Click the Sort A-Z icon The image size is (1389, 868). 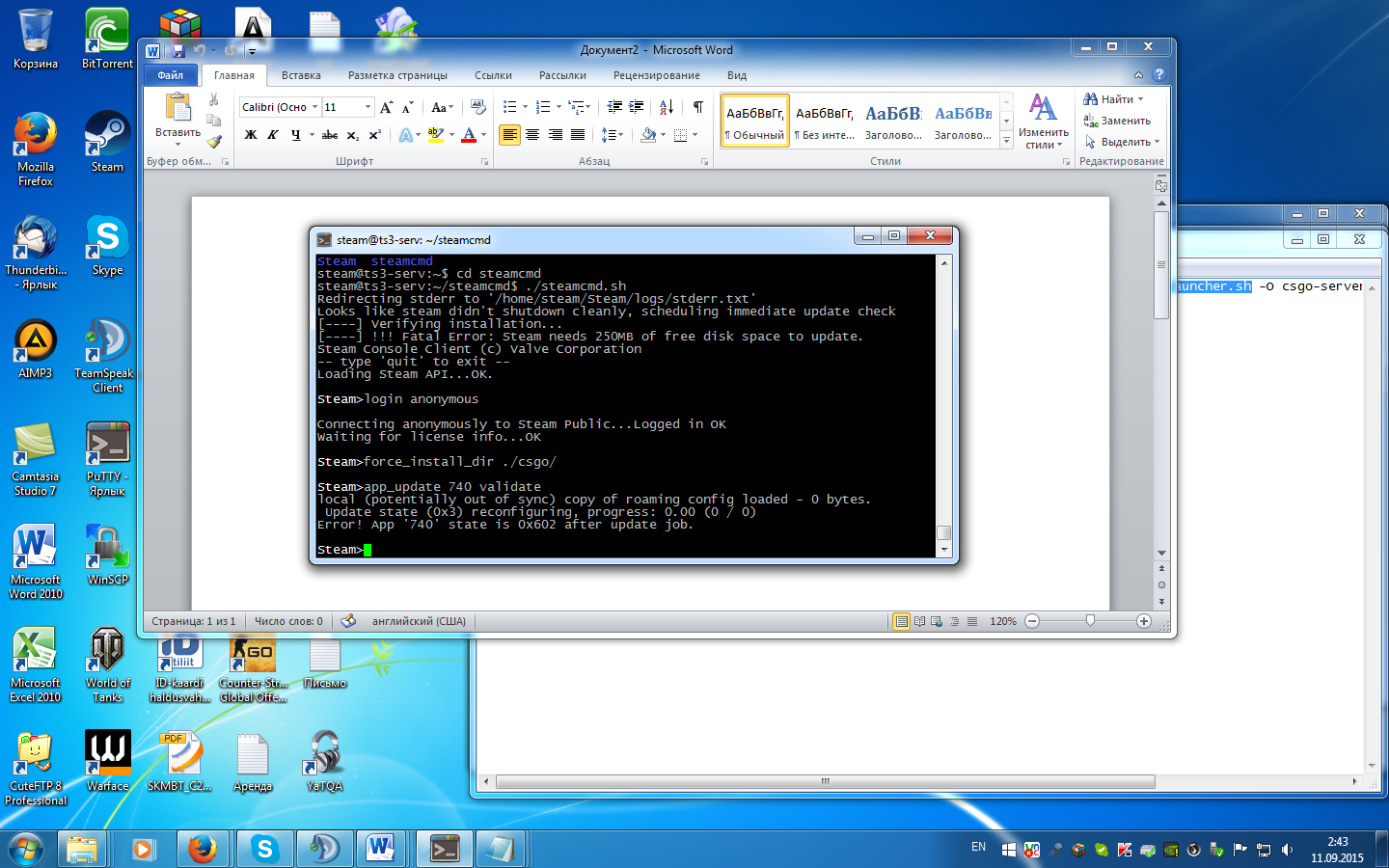pos(667,107)
